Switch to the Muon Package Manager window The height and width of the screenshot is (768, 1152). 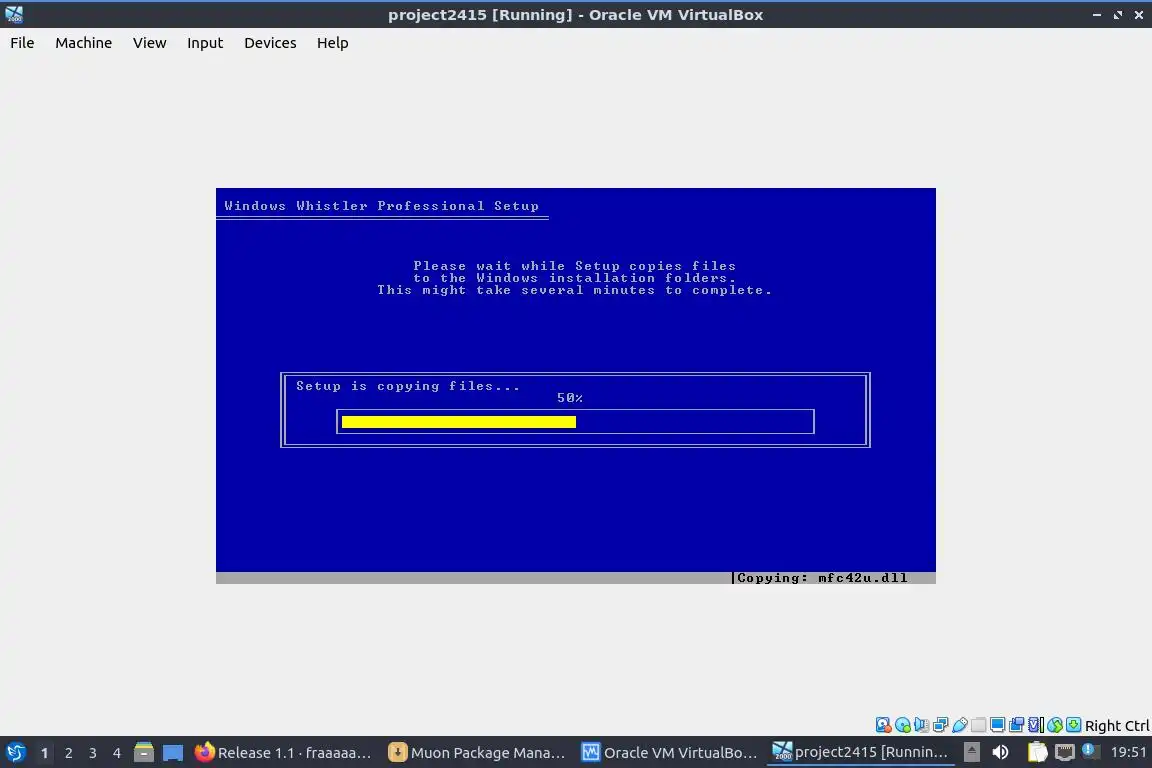coord(478,752)
